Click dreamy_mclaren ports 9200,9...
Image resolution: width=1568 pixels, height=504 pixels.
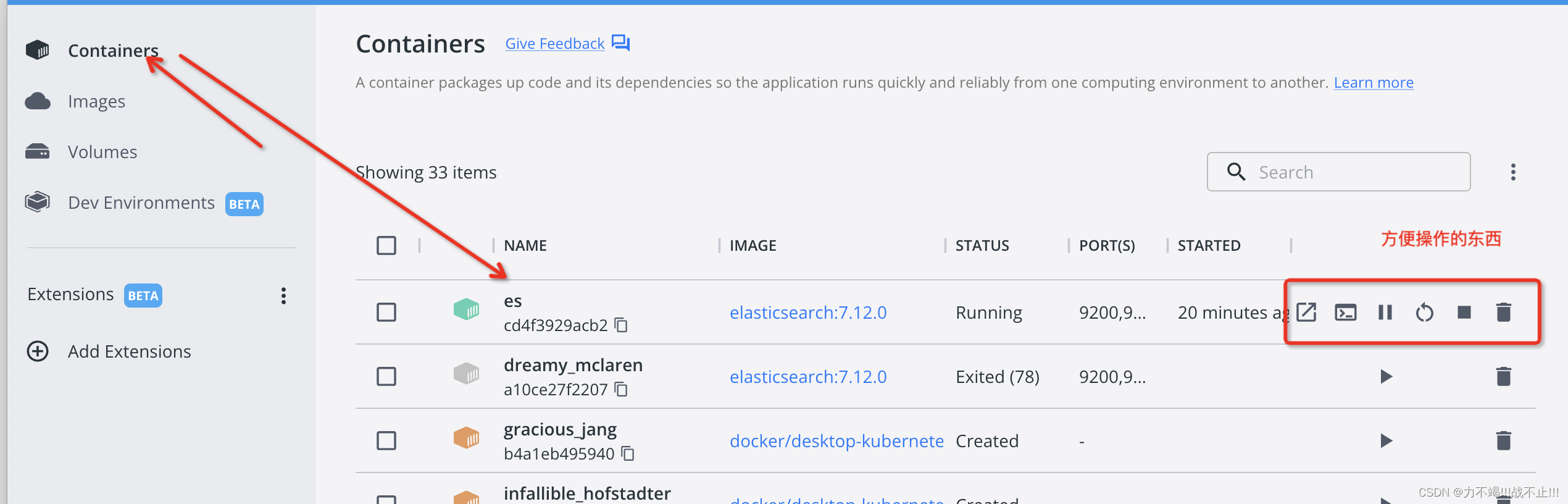click(x=1112, y=377)
